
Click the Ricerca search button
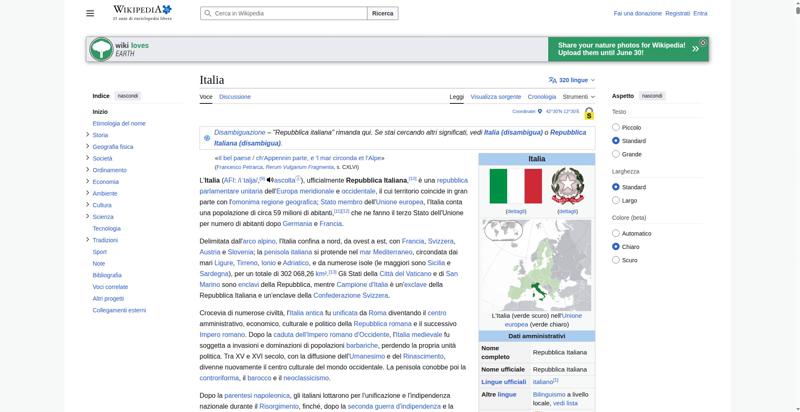click(x=383, y=13)
